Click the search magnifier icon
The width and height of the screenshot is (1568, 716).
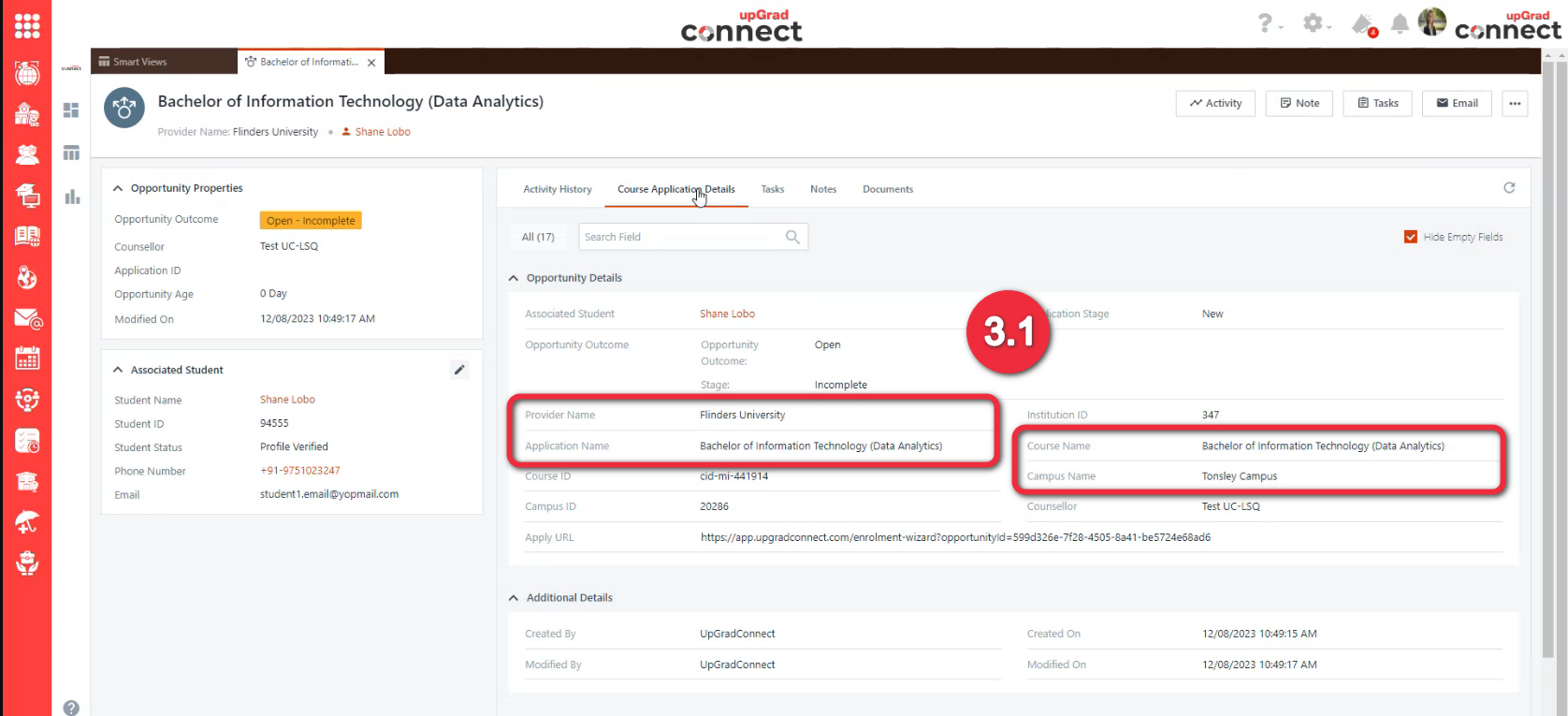pyautogui.click(x=792, y=237)
